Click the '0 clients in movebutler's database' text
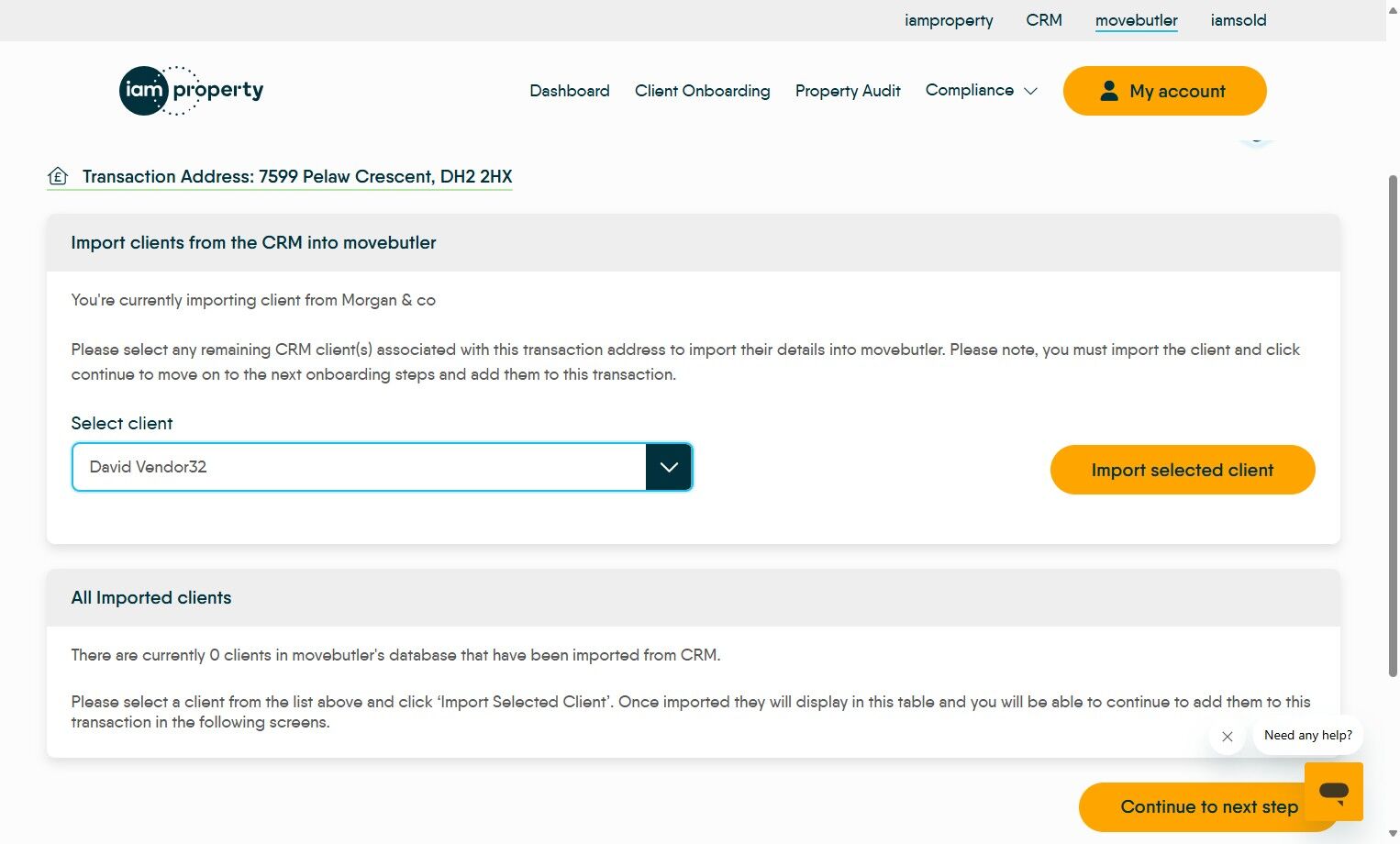This screenshot has width=1400, height=844. [x=333, y=655]
